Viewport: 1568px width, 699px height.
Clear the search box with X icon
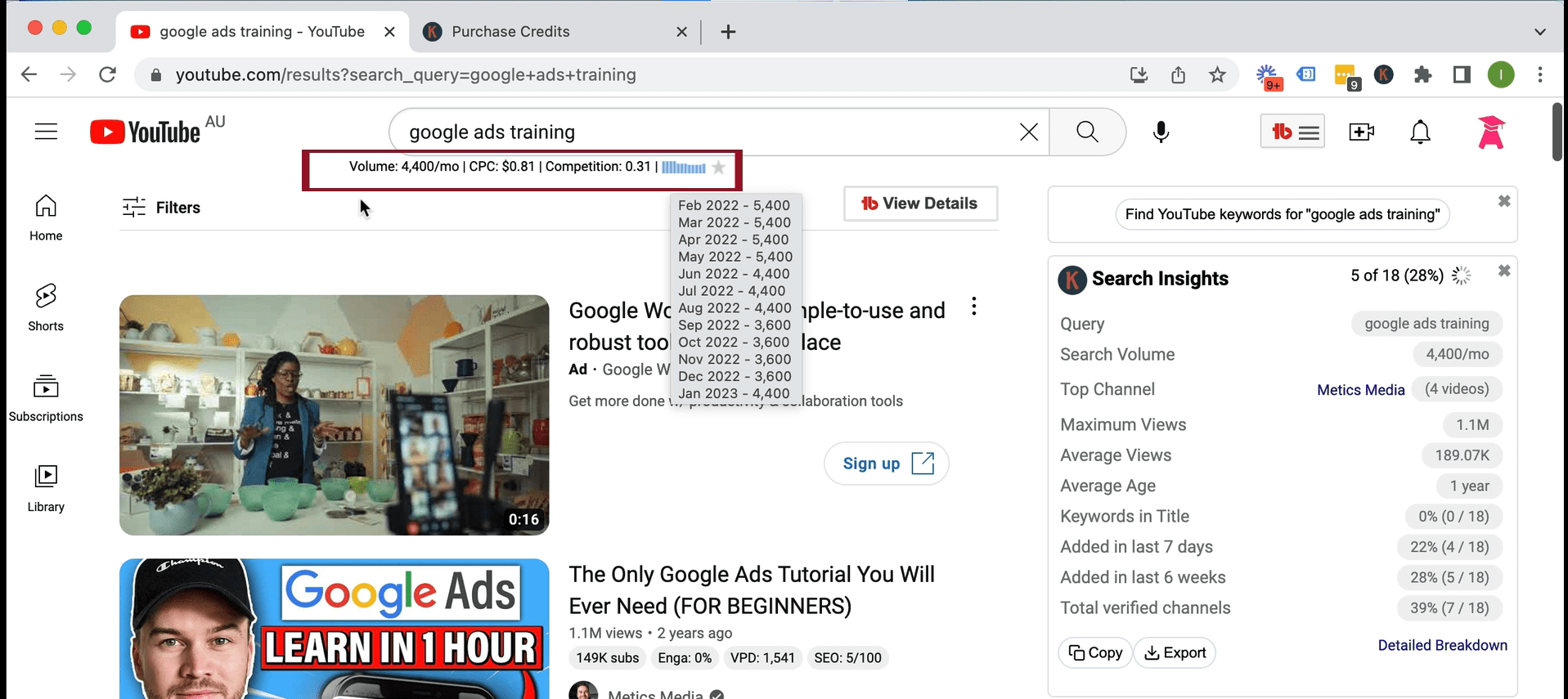[x=1029, y=132]
